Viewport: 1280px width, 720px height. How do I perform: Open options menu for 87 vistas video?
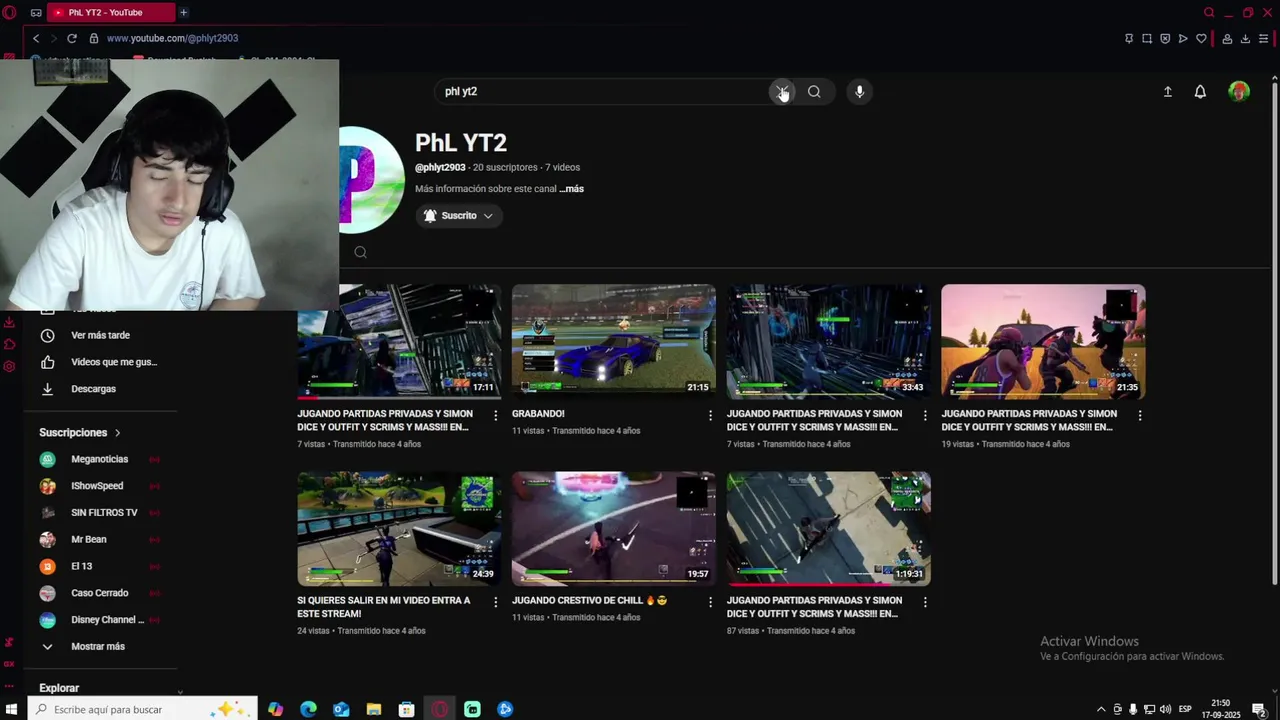[x=924, y=602]
